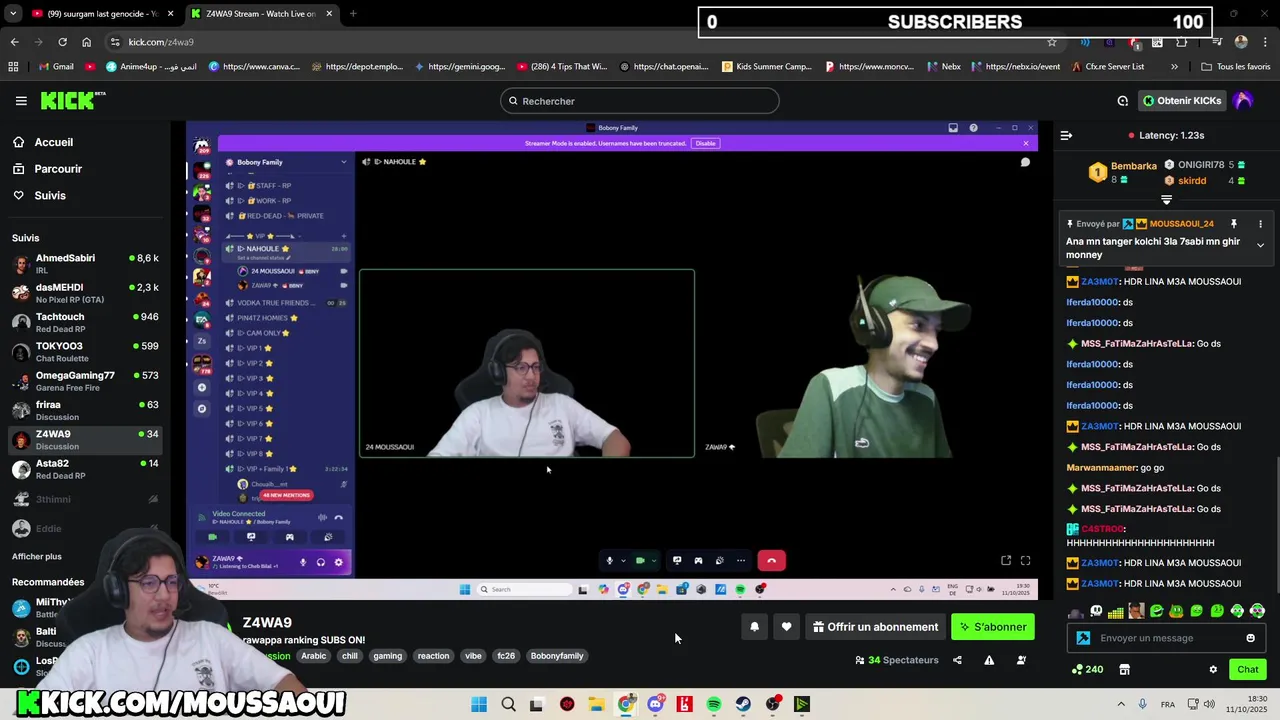The height and width of the screenshot is (720, 1280).
Task: Share the stream via share icon
Action: [957, 660]
